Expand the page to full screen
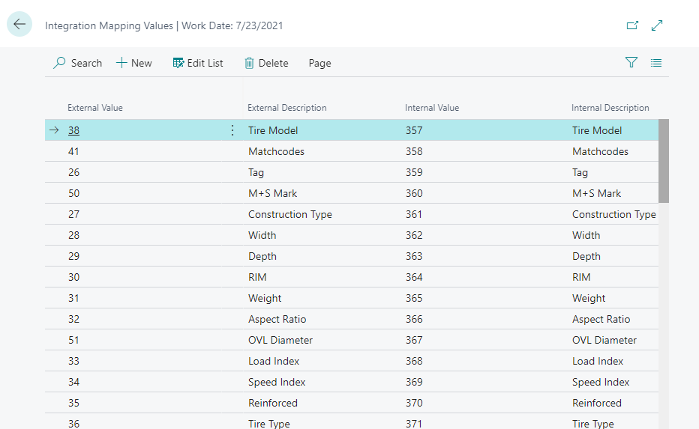Screen dimensions: 699x429 tap(657, 25)
